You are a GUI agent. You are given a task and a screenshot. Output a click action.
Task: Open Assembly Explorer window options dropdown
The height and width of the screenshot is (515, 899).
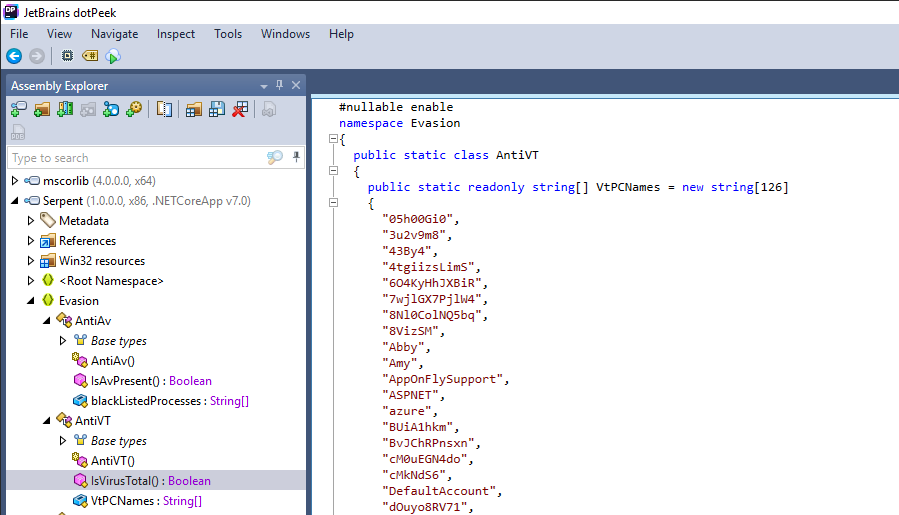click(x=264, y=86)
